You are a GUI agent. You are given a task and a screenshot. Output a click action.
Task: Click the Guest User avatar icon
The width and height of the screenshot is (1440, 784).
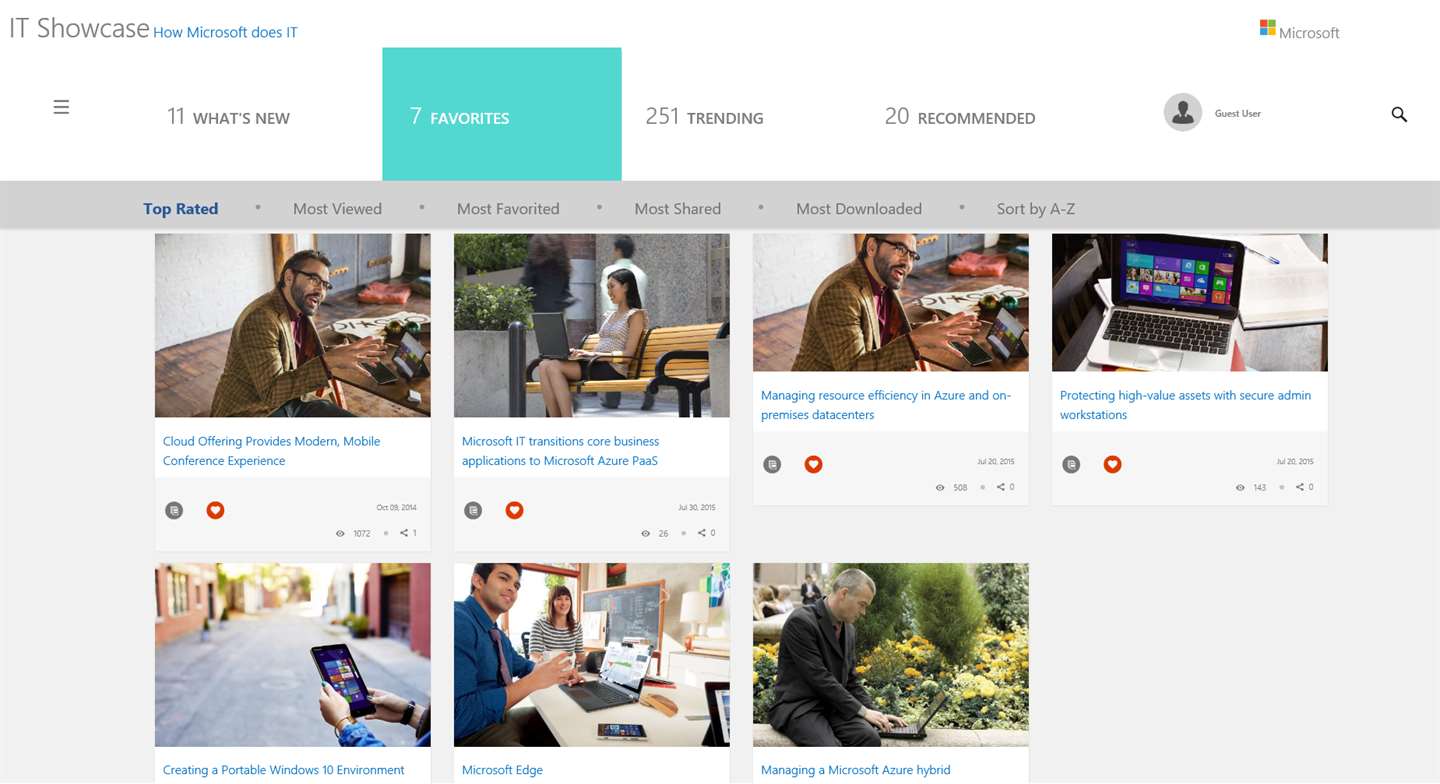pyautogui.click(x=1183, y=113)
